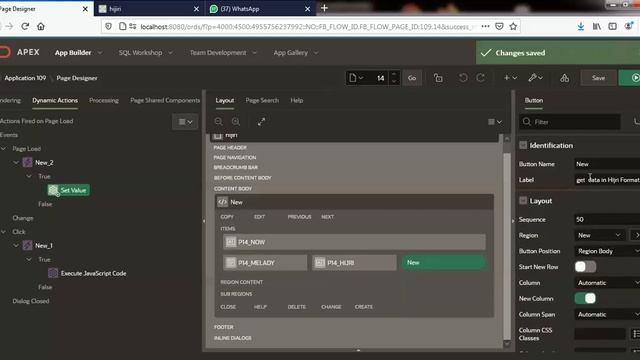Click the page lock icon
Viewport: 640px width, 360px height.
pos(438,78)
